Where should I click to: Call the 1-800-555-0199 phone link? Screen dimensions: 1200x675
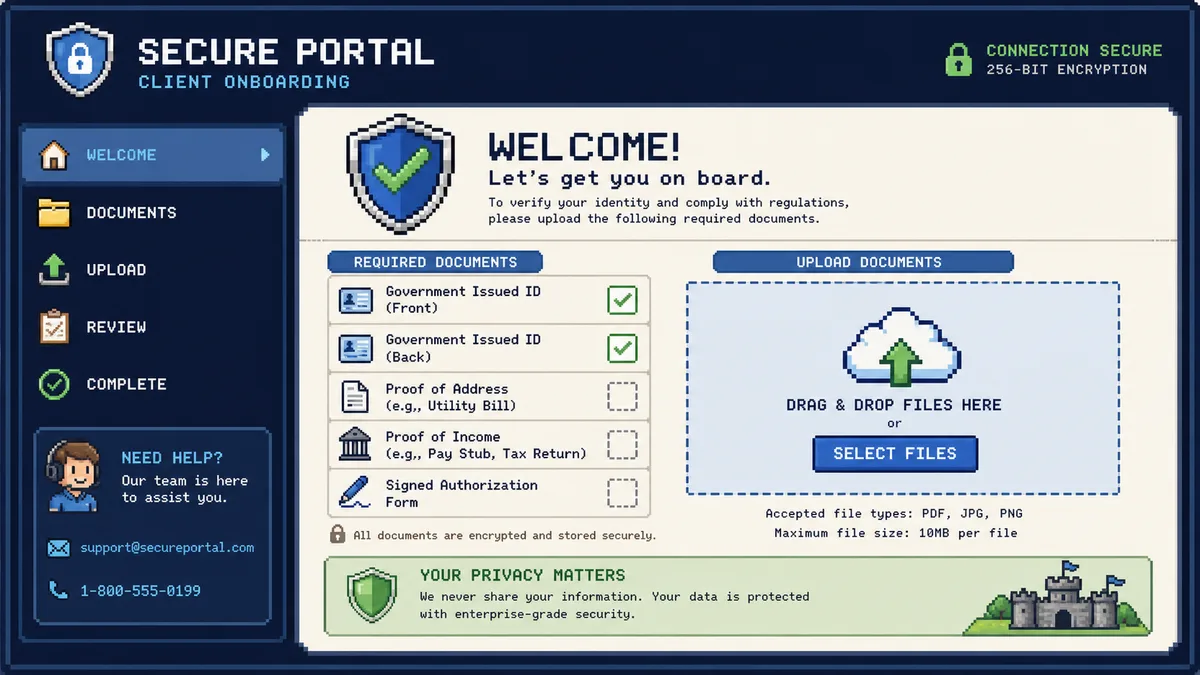pyautogui.click(x=140, y=591)
